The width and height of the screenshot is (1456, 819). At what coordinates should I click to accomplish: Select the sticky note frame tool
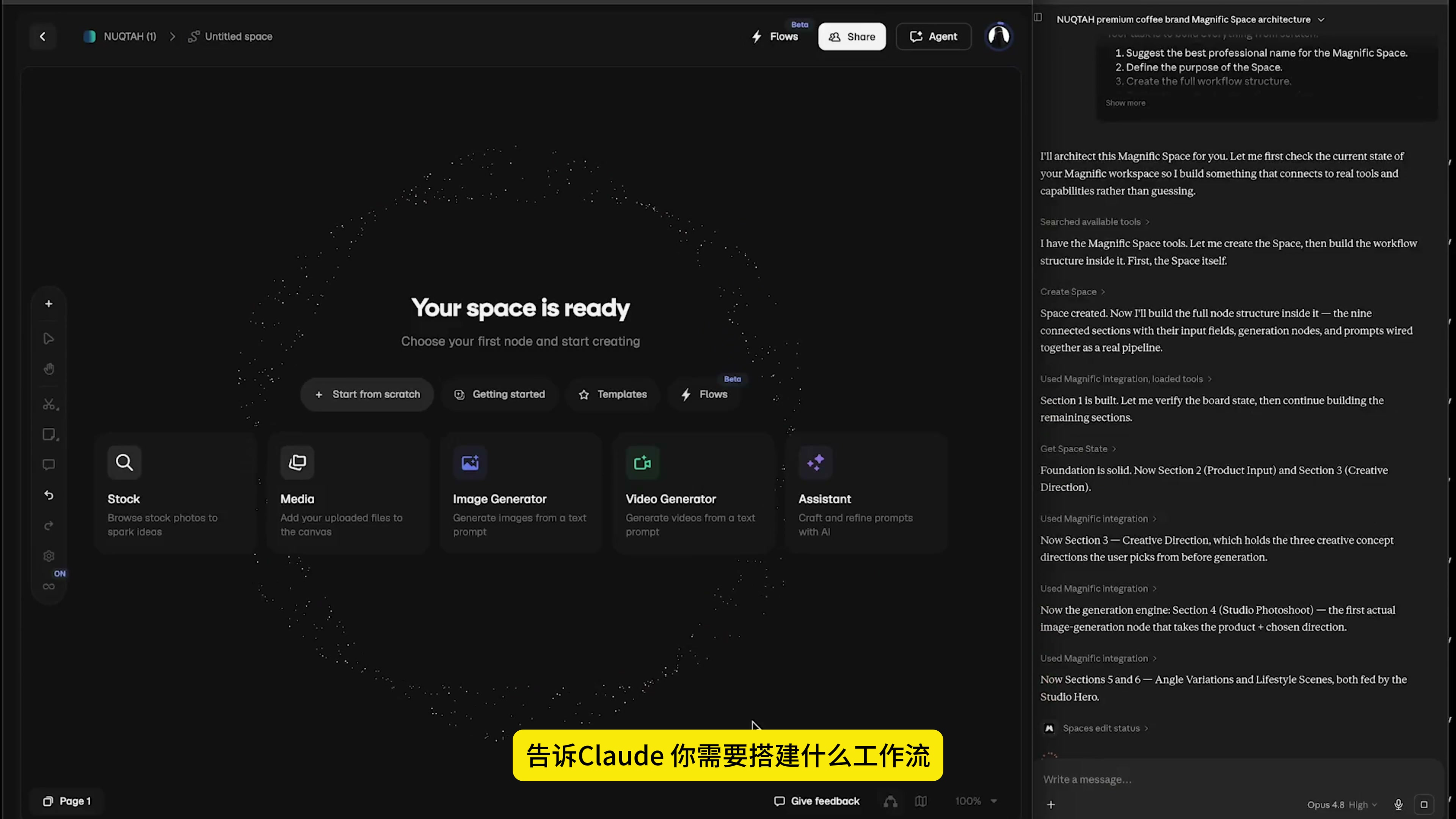tap(50, 435)
